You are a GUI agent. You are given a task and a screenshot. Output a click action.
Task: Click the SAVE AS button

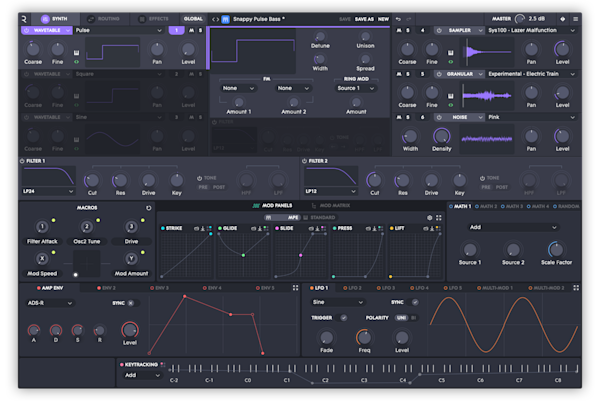pos(362,18)
